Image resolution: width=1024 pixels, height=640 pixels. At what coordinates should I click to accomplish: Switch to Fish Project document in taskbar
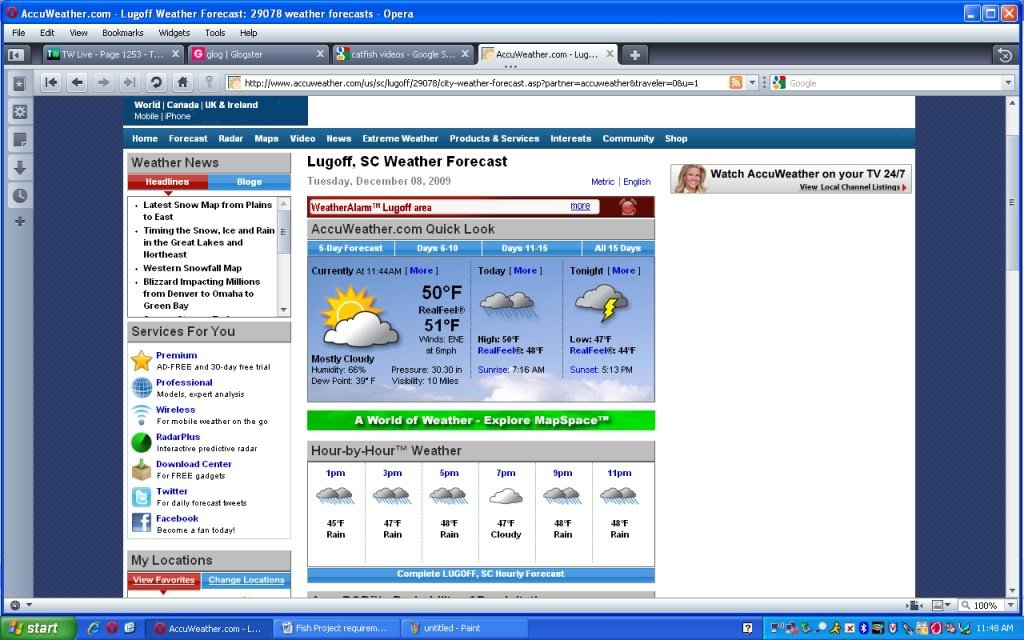(x=336, y=628)
